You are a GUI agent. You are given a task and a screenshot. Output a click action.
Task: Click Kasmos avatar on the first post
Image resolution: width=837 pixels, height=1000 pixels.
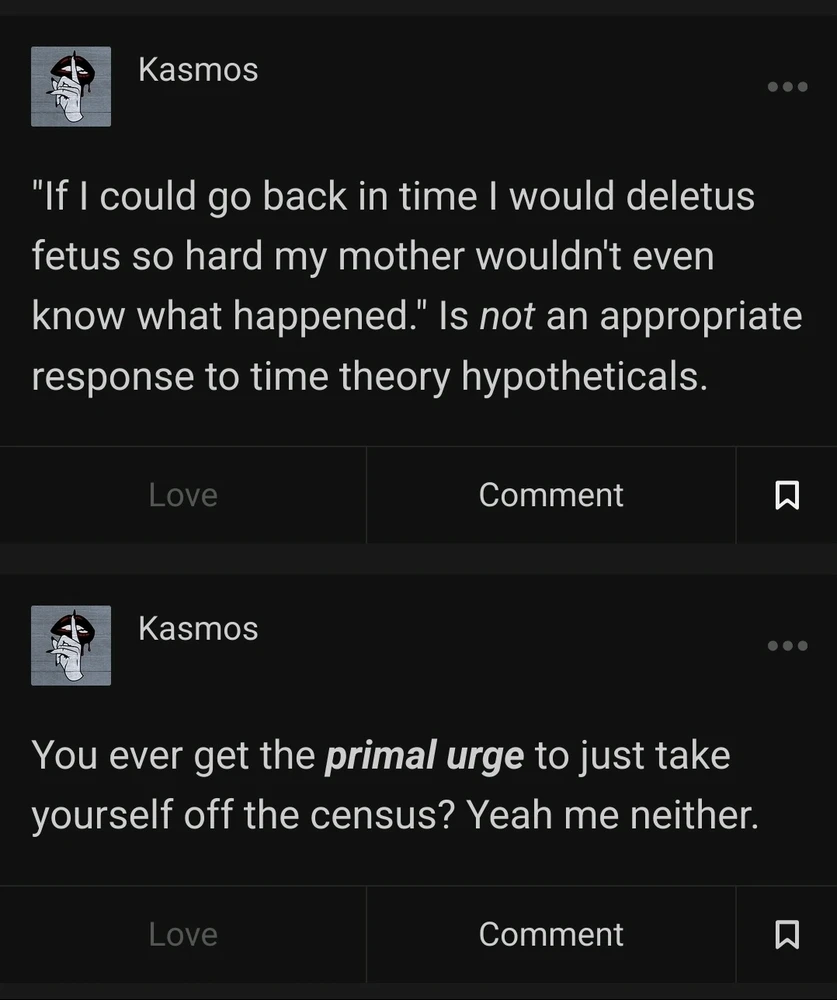click(71, 87)
